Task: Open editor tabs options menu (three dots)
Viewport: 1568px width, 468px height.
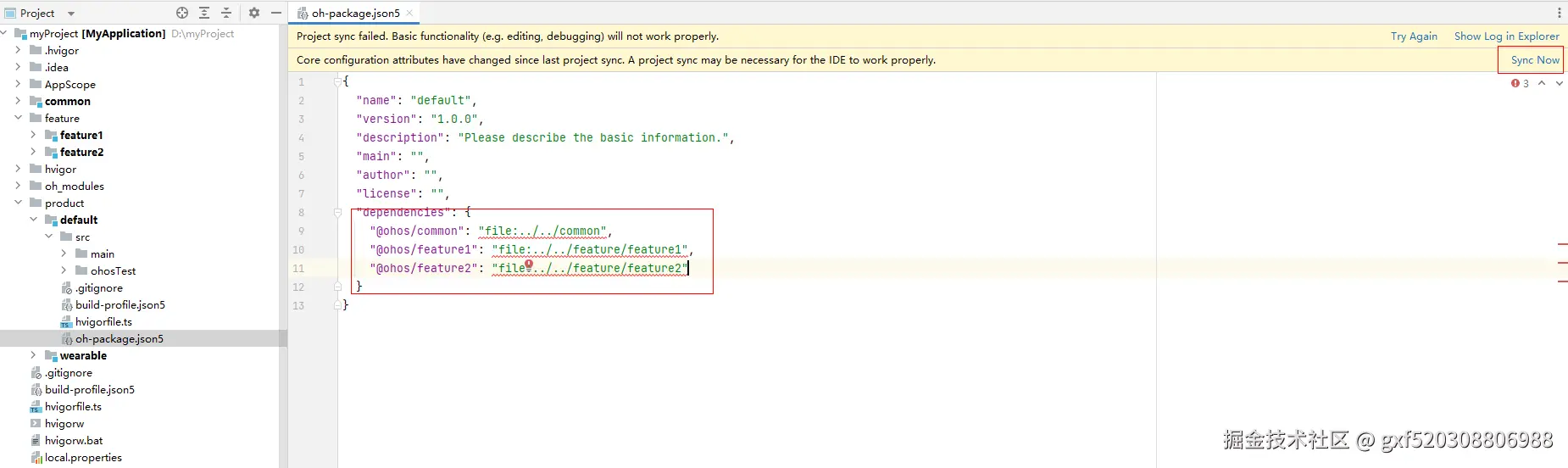Action: point(1559,13)
